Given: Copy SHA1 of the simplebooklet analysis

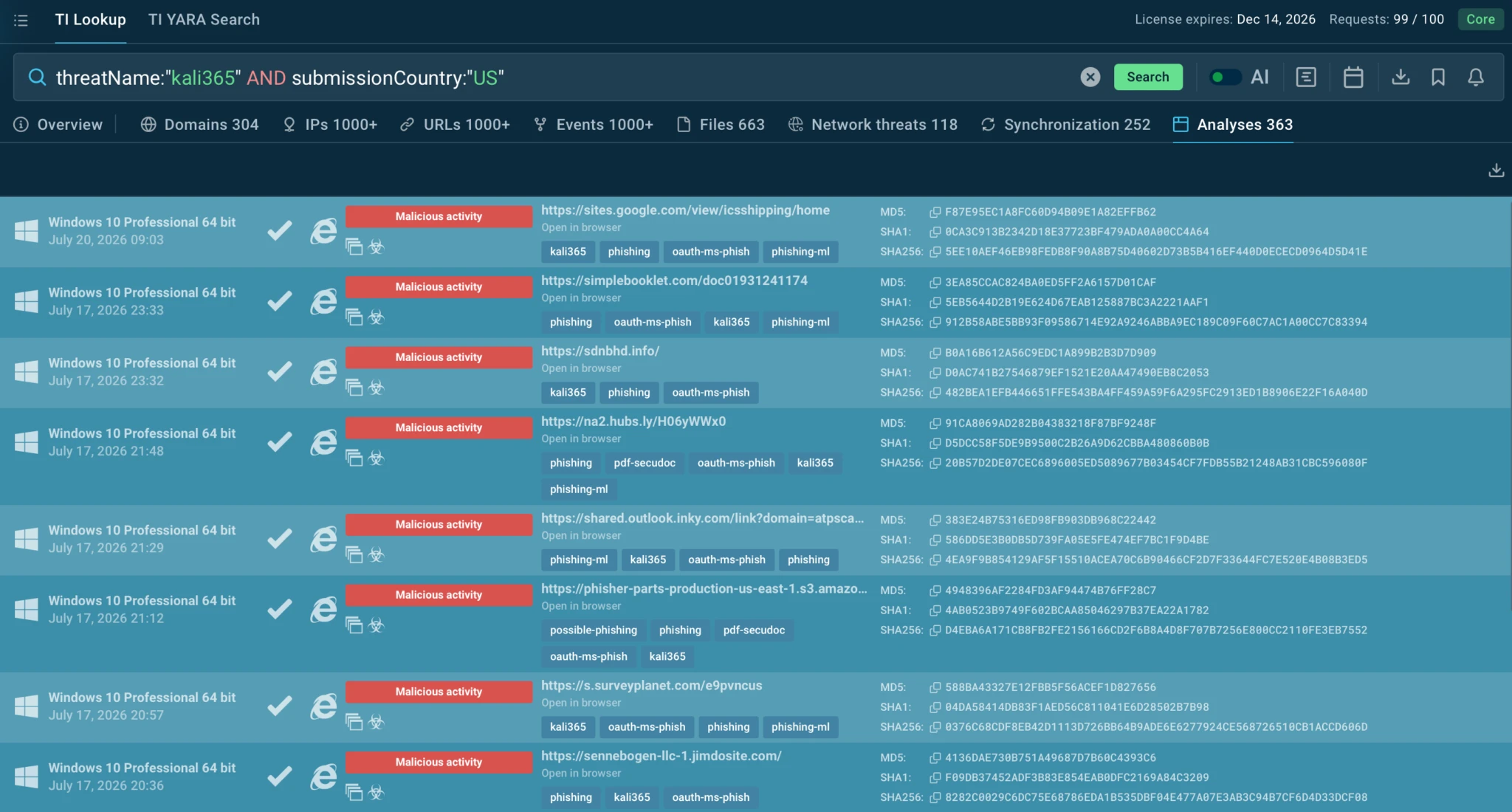Looking at the screenshot, I should [935, 302].
